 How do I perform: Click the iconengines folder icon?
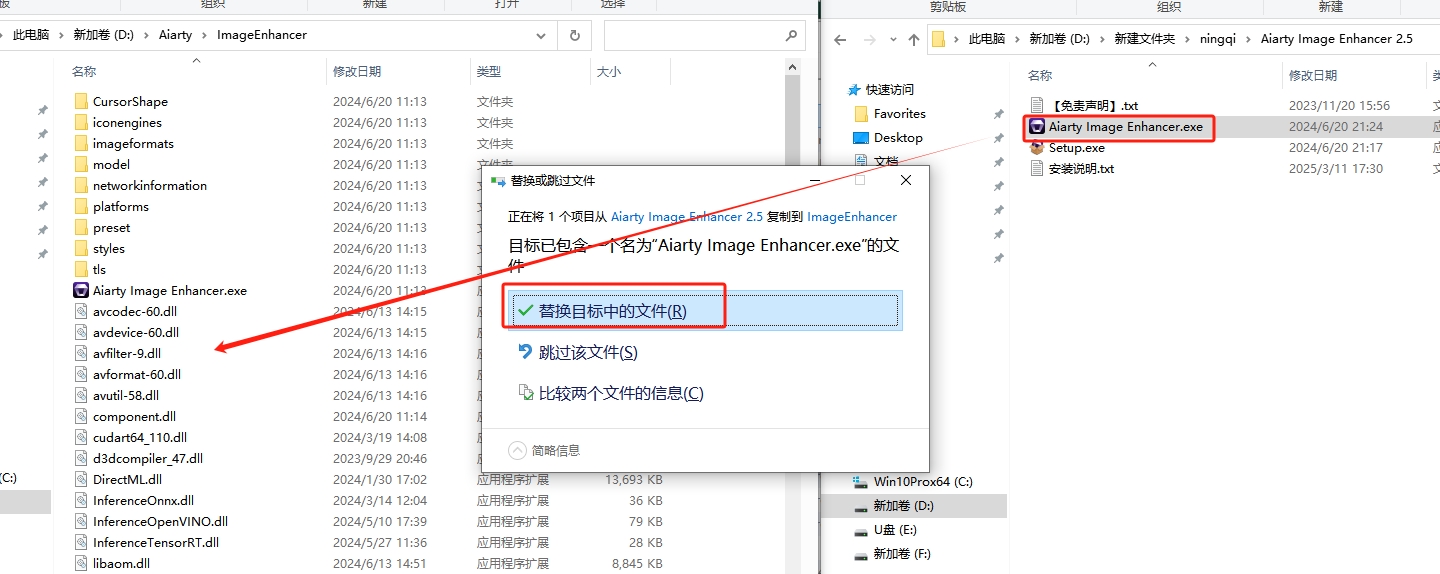(81, 122)
